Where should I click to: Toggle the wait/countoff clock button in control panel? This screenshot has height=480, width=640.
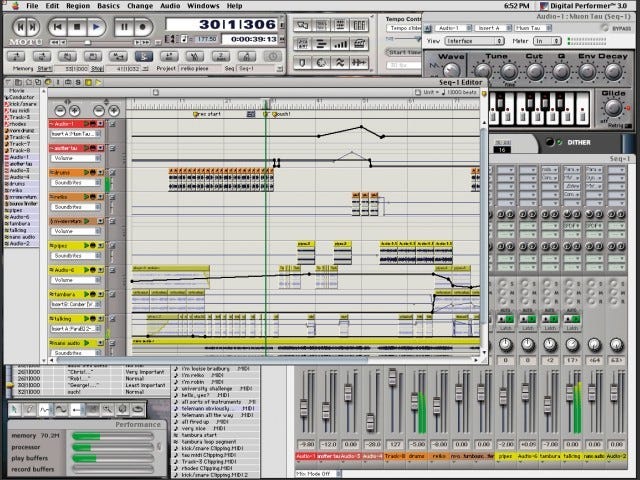[273, 56]
